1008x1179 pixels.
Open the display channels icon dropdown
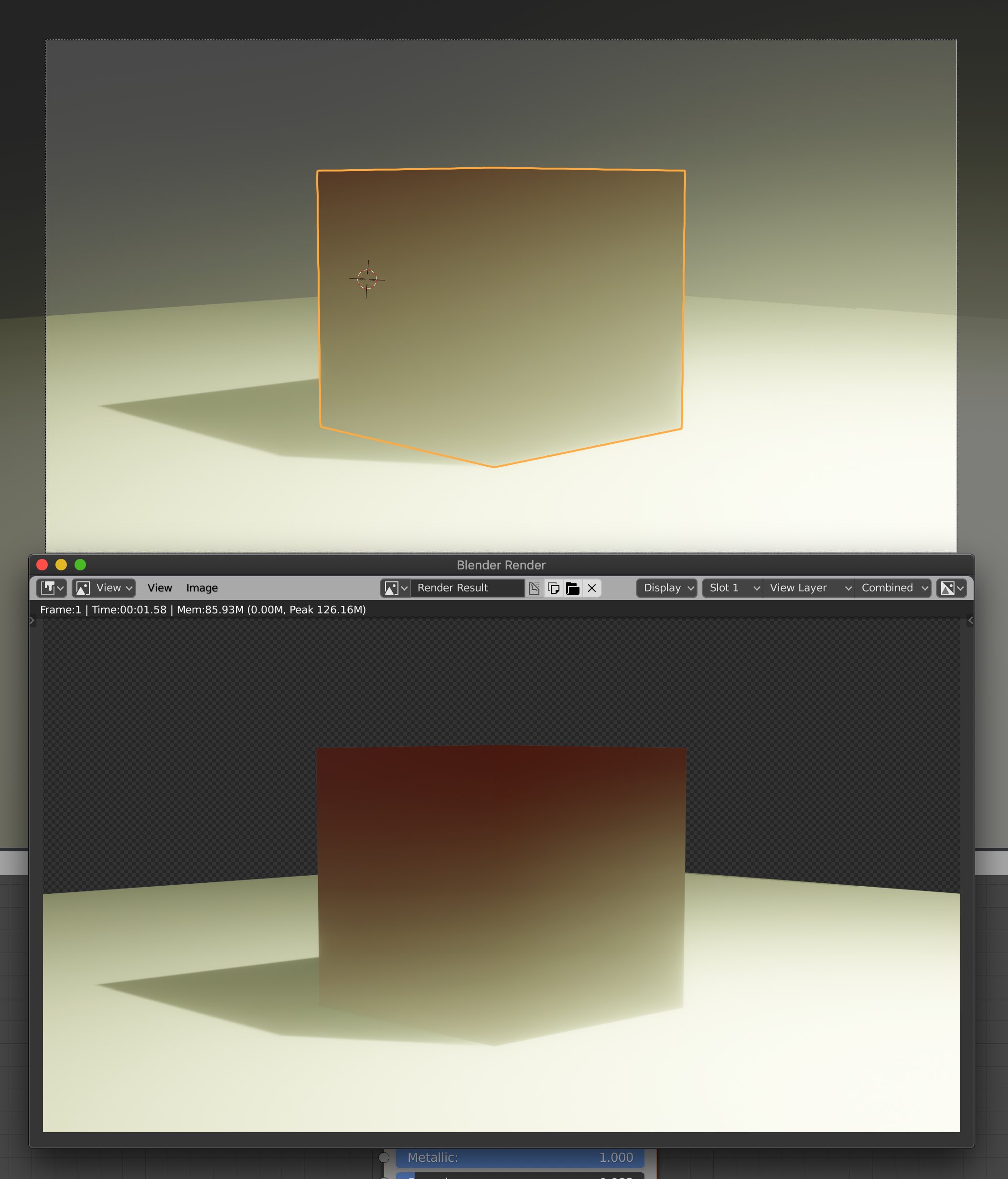951,588
